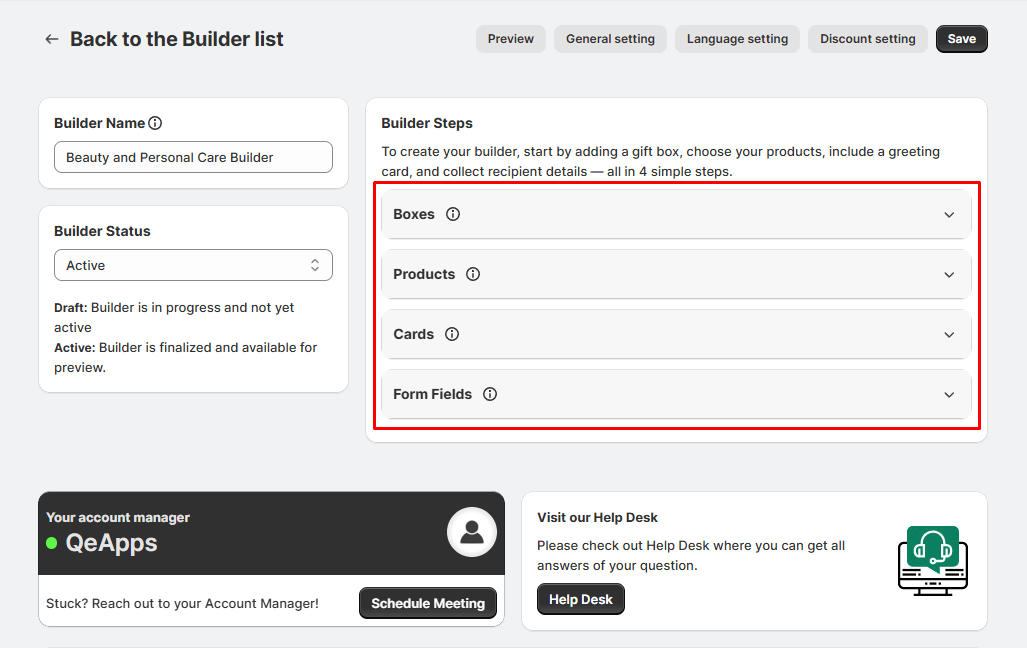Click info icon next to Products

click(x=473, y=274)
